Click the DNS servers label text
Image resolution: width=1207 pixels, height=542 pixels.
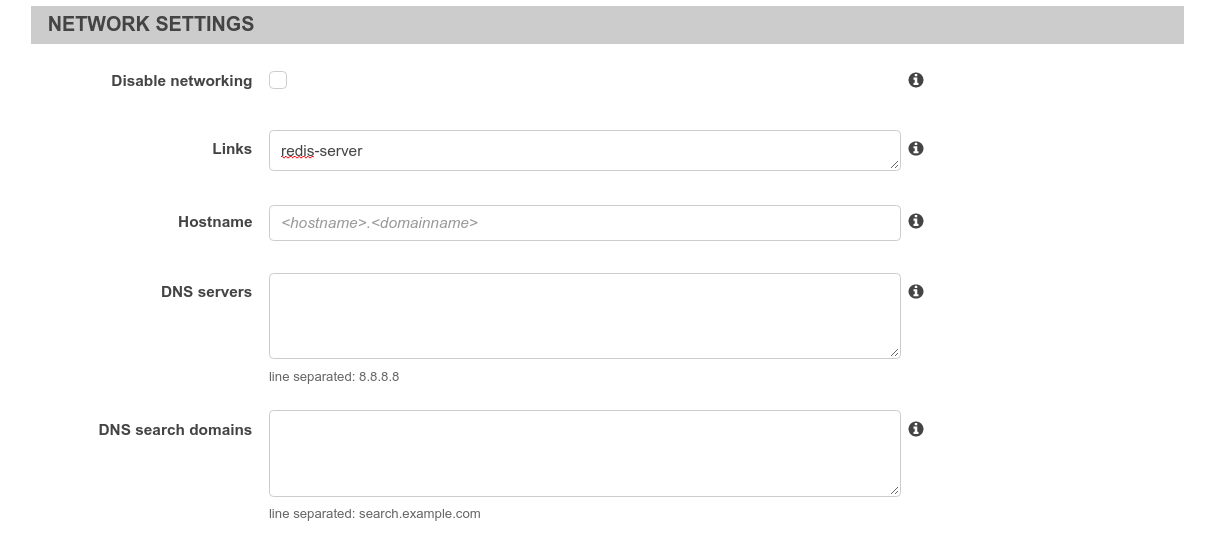pos(206,292)
